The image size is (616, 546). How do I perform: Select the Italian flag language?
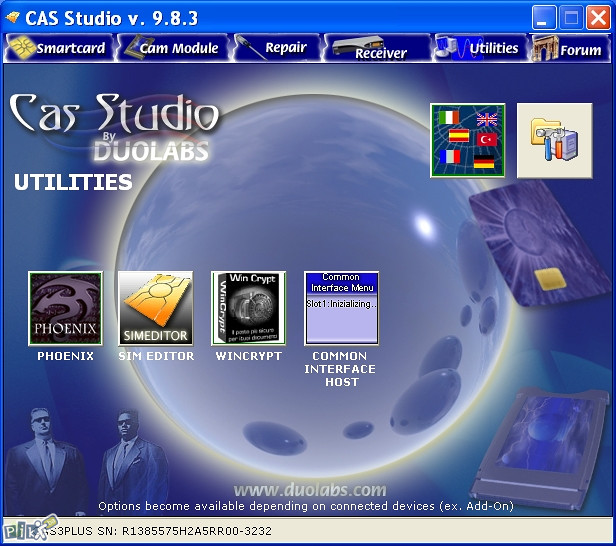(x=449, y=117)
